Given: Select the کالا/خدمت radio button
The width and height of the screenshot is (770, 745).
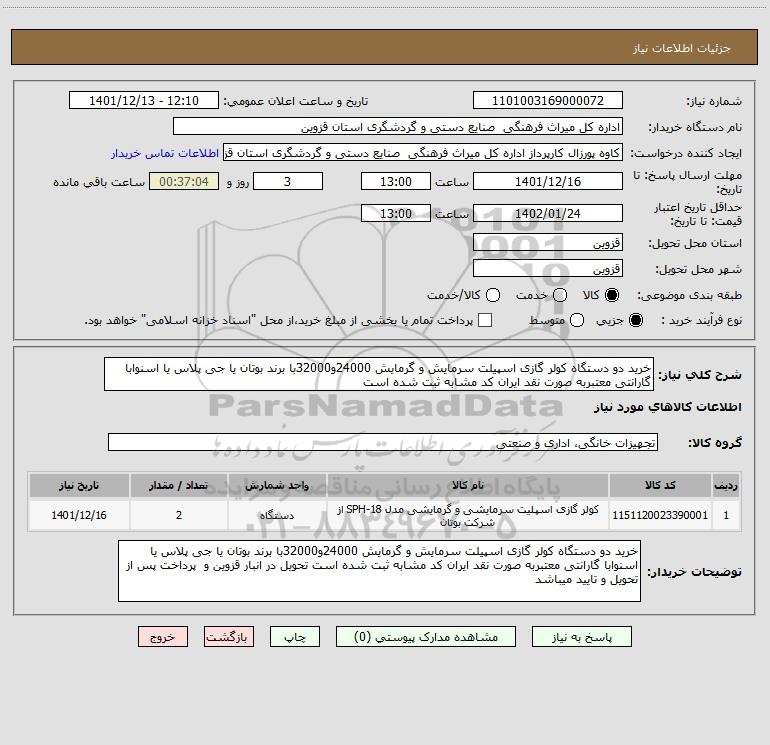Looking at the screenshot, I should 493,295.
